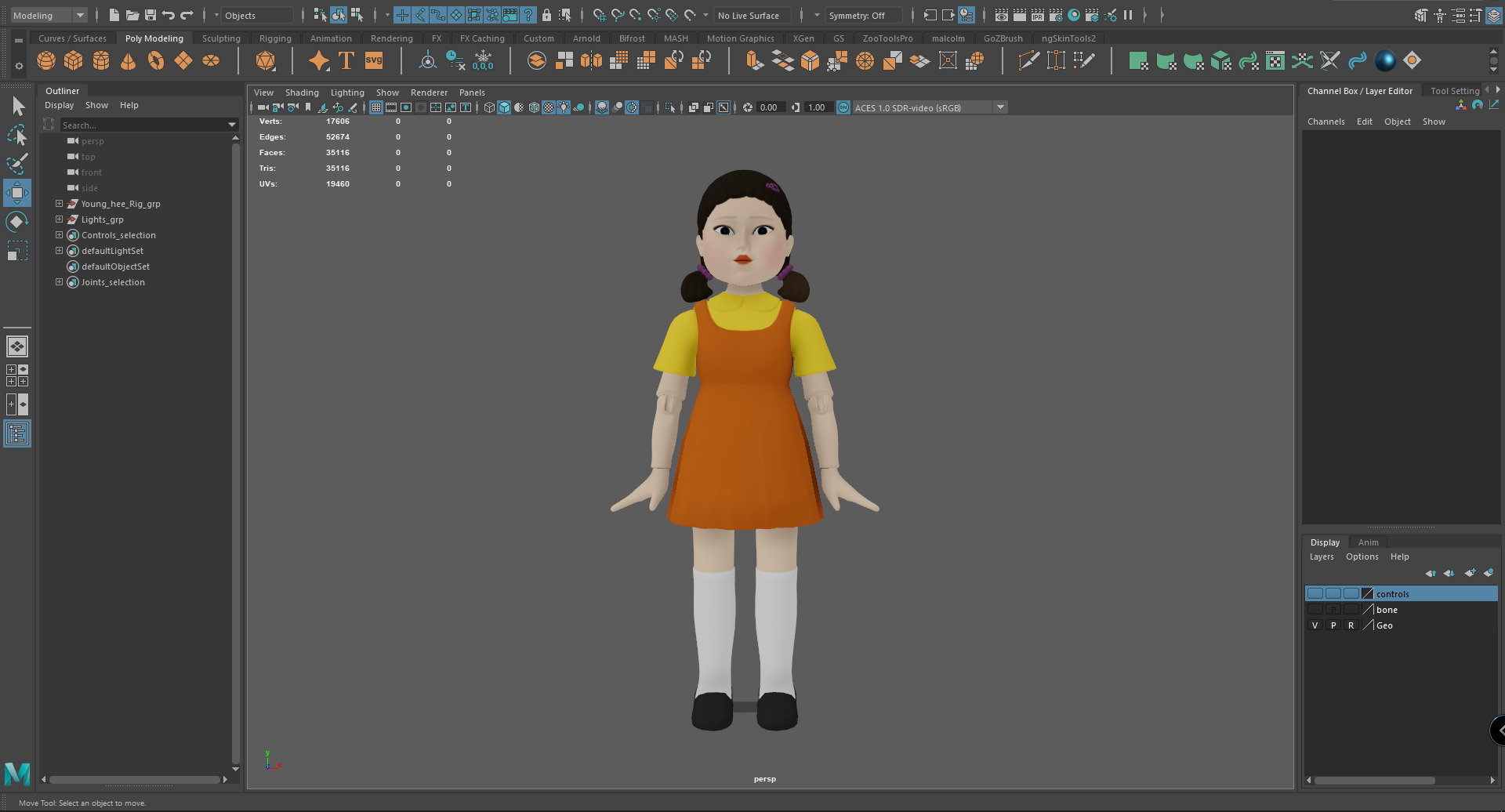The width and height of the screenshot is (1505, 812).
Task: Create a polygon torus from the shelf
Action: 156,60
